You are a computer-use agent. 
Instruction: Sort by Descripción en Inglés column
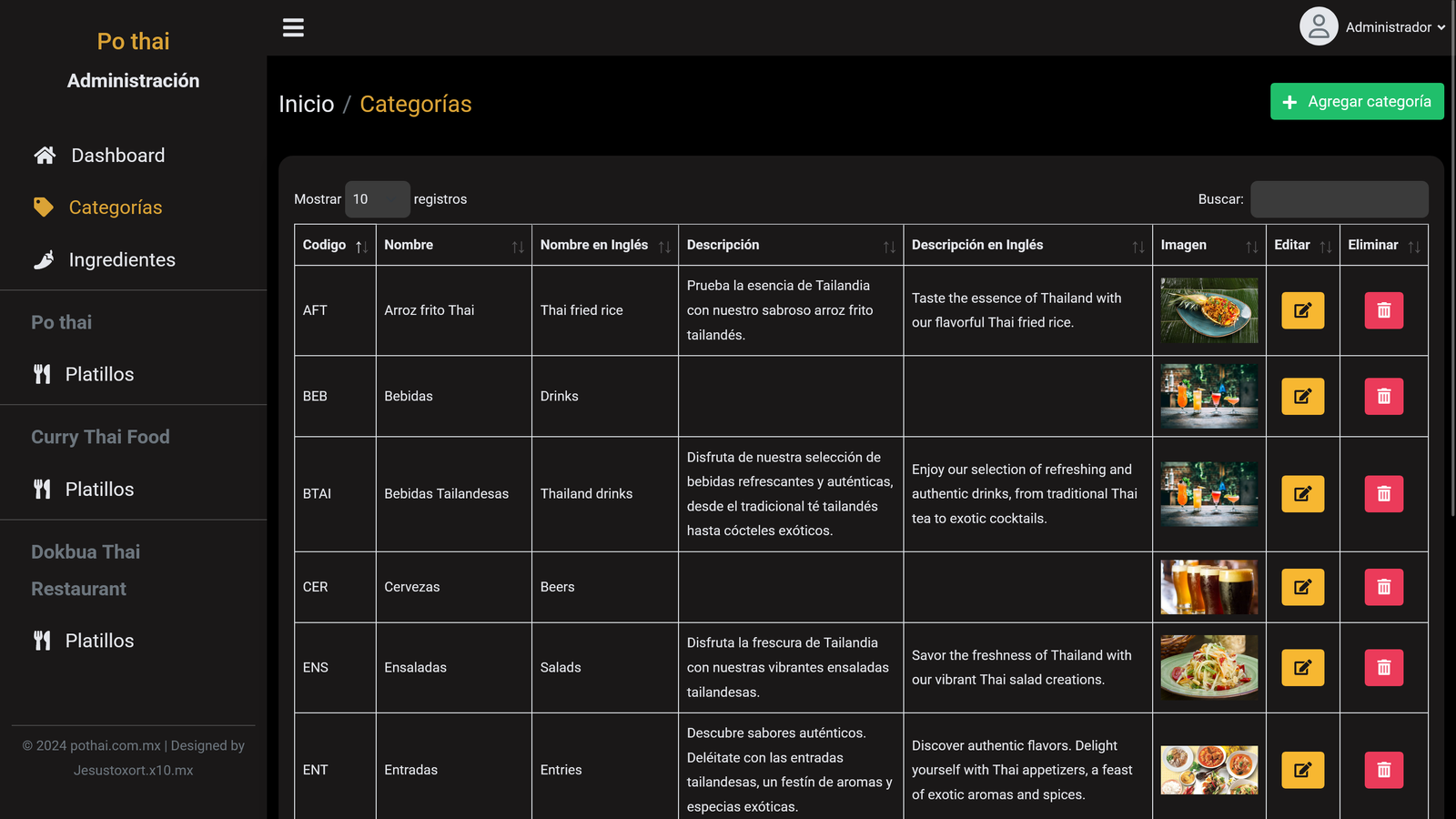coord(1026,246)
